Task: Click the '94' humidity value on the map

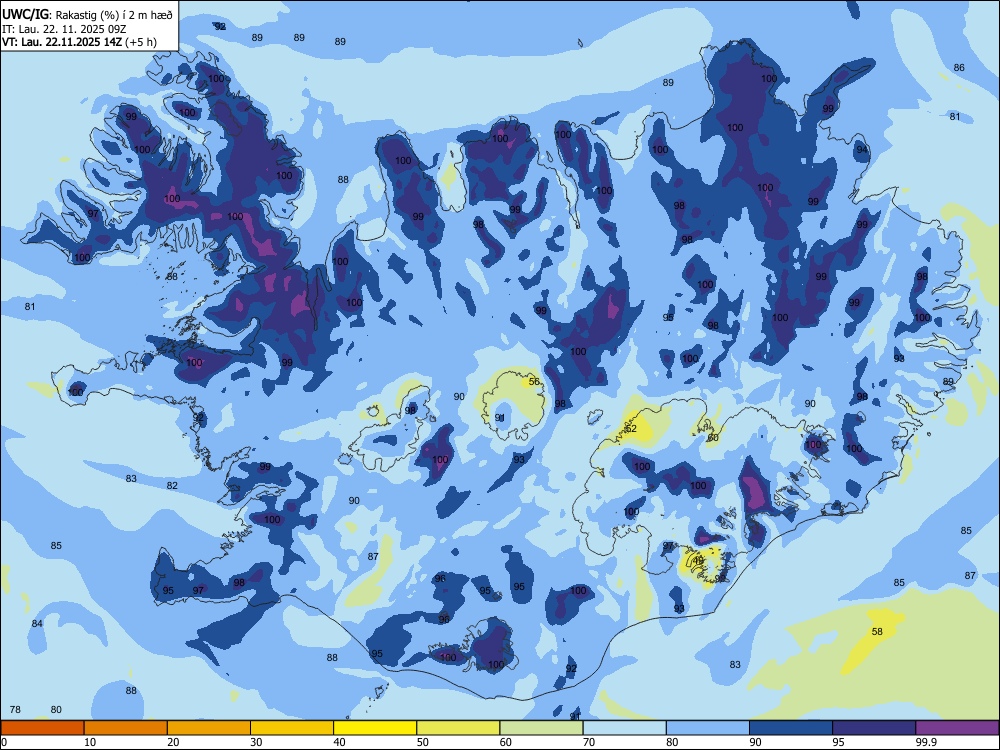Action: pyautogui.click(x=862, y=149)
